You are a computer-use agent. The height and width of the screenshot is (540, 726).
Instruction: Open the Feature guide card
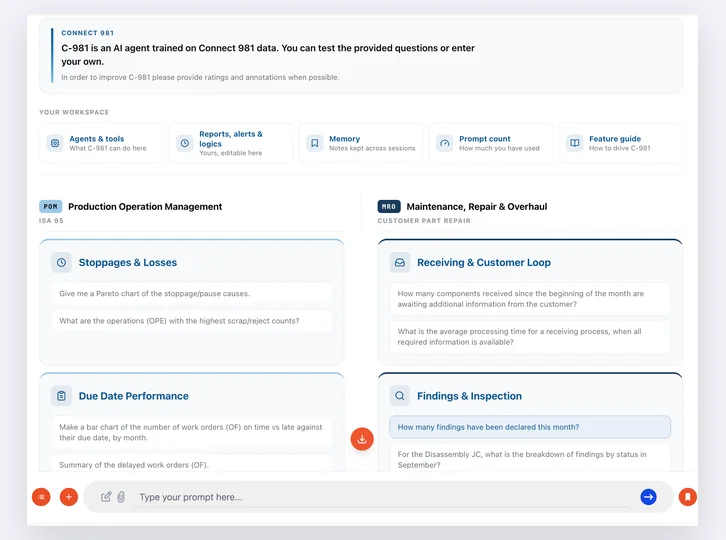click(x=621, y=143)
